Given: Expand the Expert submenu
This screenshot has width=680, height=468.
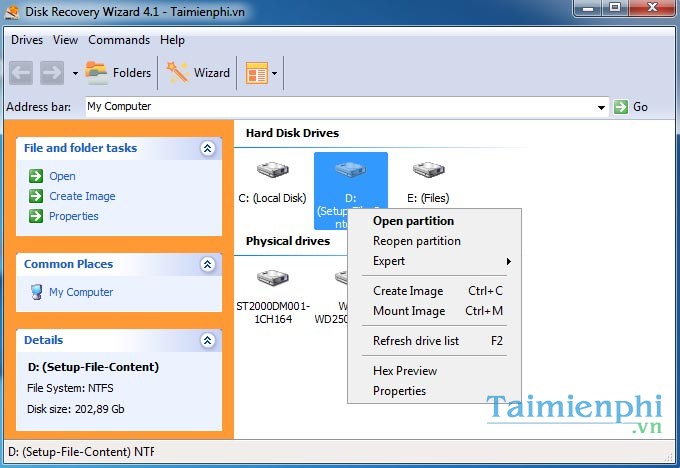Looking at the screenshot, I should pos(435,261).
